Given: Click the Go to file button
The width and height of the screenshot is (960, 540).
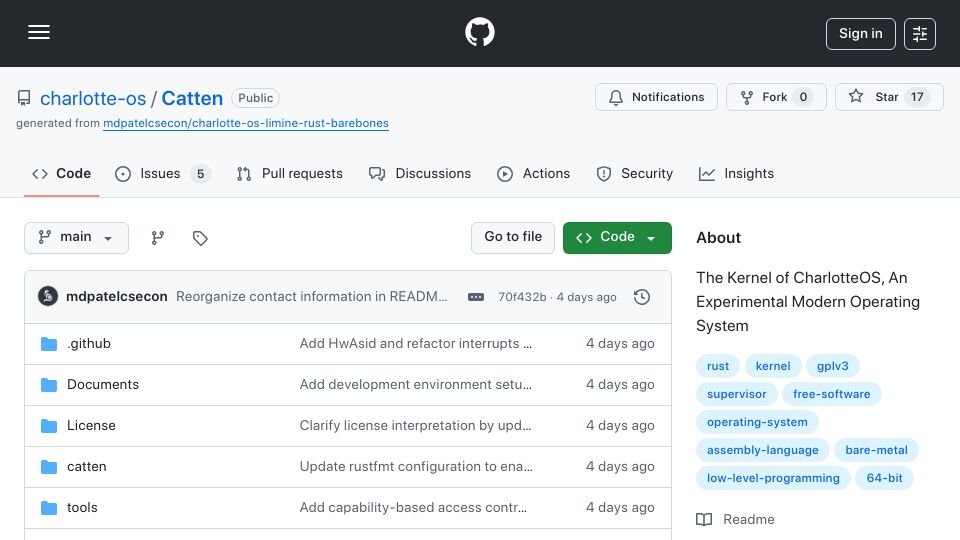Looking at the screenshot, I should click(x=513, y=238).
